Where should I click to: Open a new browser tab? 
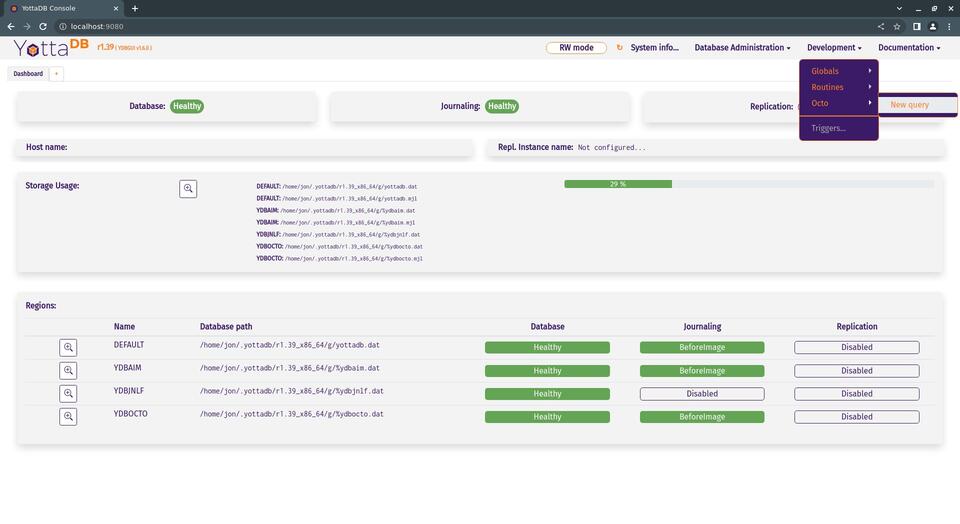point(135,9)
